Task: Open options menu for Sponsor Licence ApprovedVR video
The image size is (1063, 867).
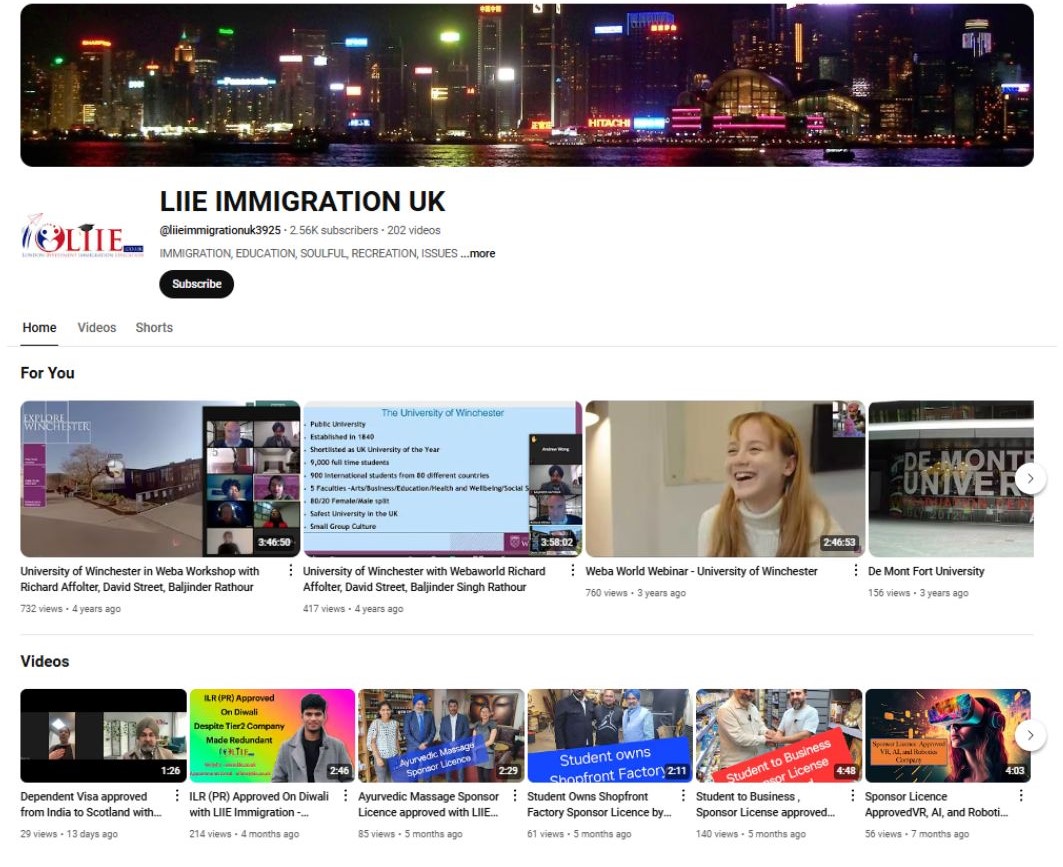Action: (1021, 796)
